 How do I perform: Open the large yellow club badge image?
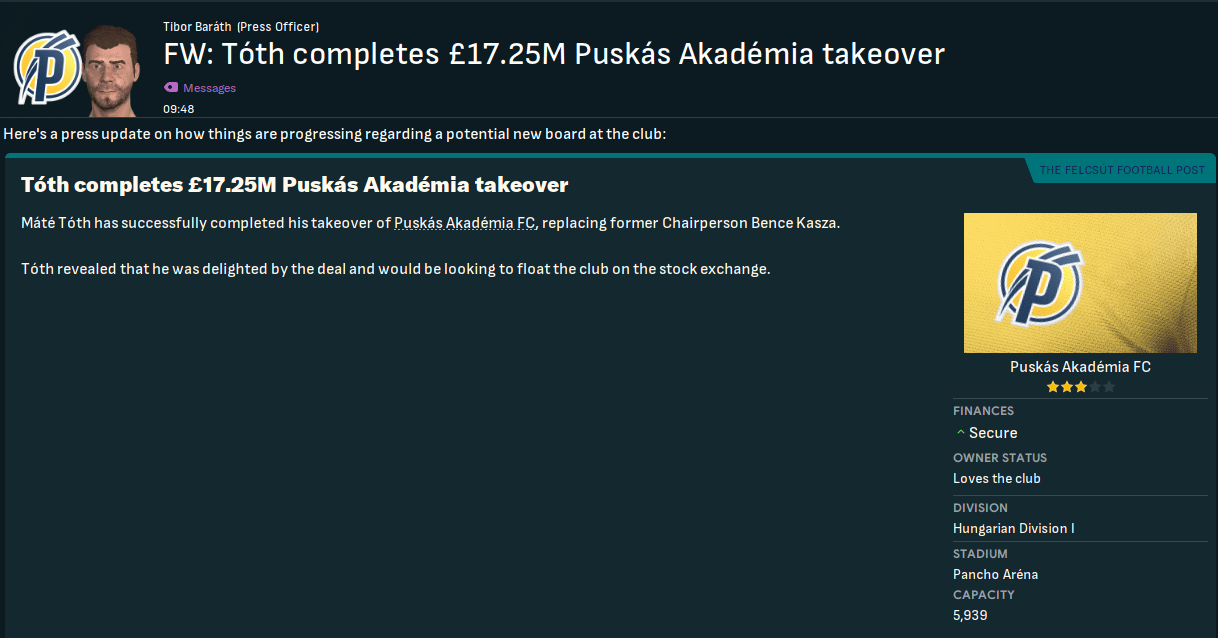pos(1080,283)
